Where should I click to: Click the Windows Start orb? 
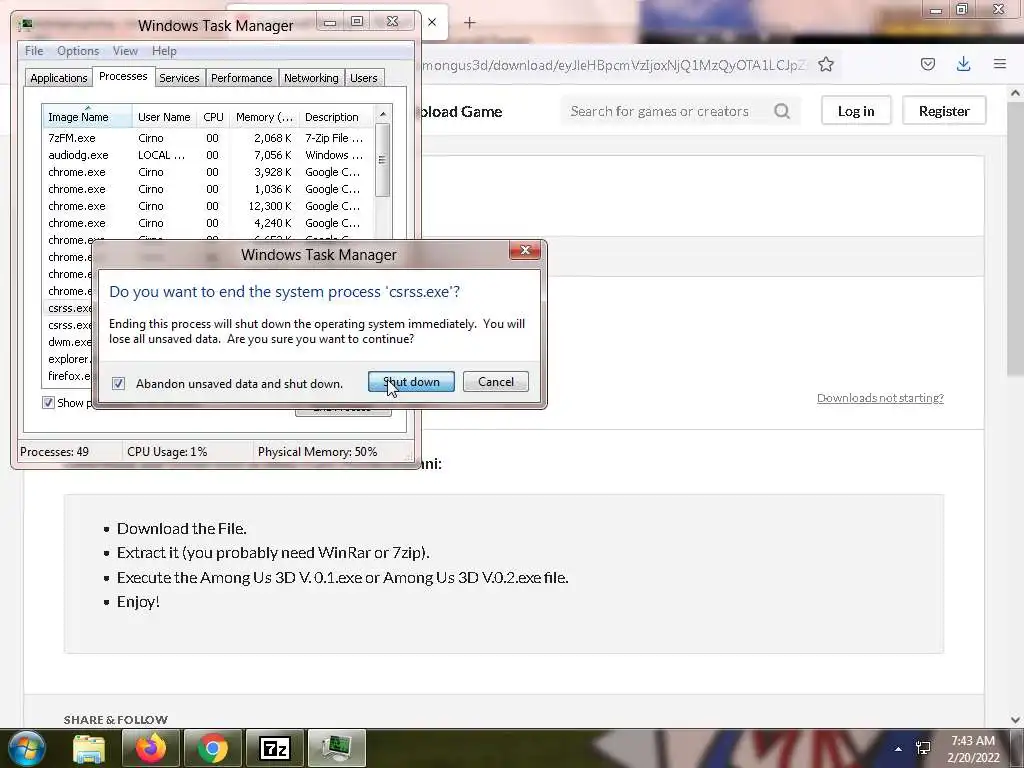pos(27,748)
